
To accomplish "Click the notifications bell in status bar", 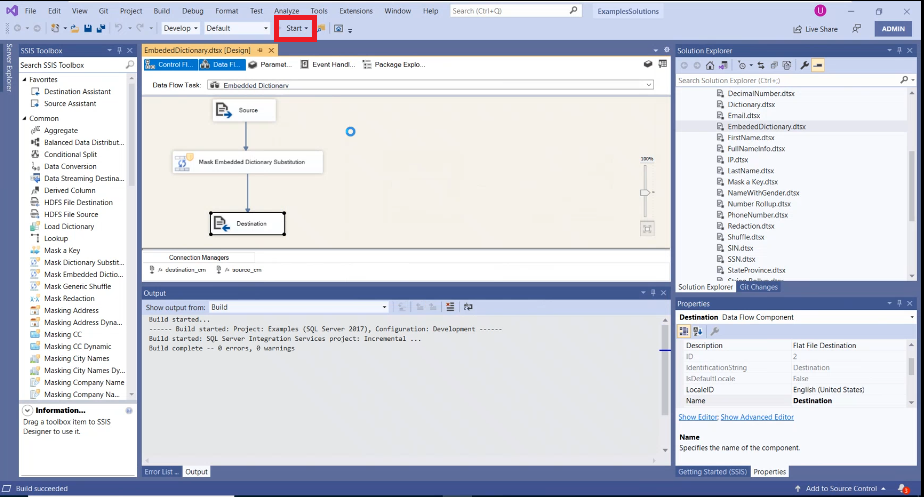I will click(903, 488).
